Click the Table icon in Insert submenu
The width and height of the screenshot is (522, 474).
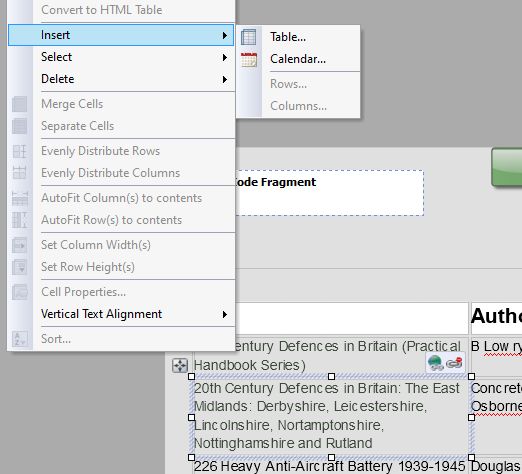coord(249,37)
